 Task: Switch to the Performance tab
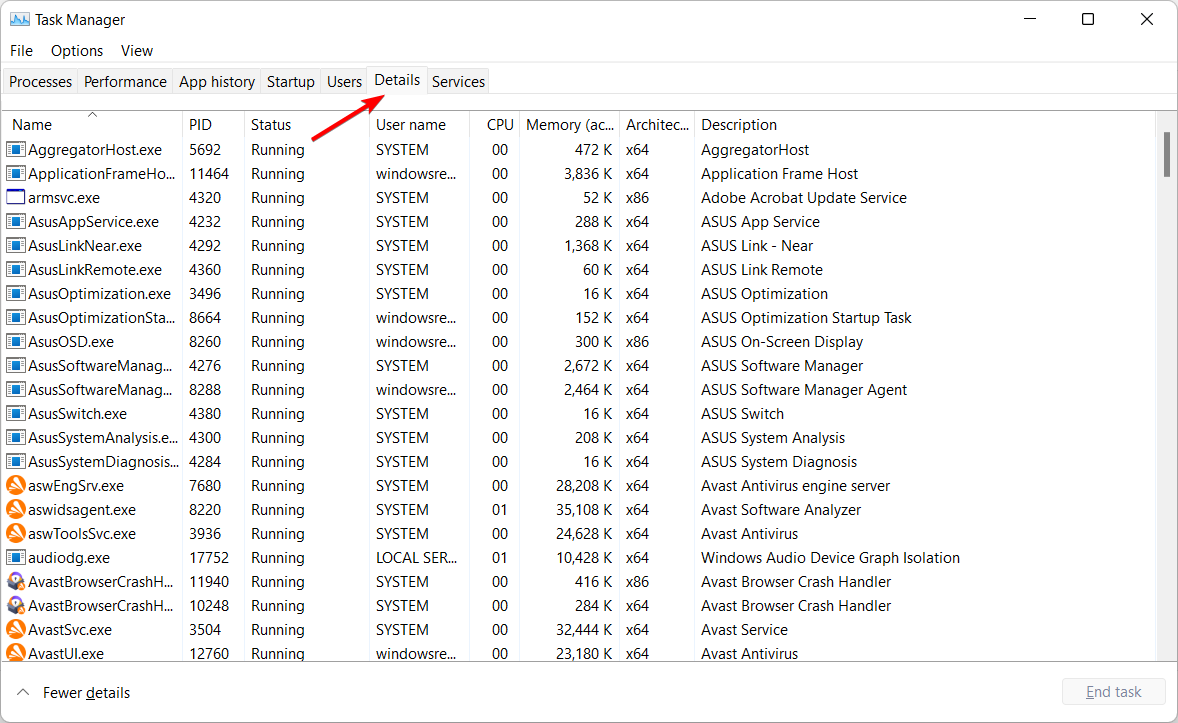(x=125, y=81)
